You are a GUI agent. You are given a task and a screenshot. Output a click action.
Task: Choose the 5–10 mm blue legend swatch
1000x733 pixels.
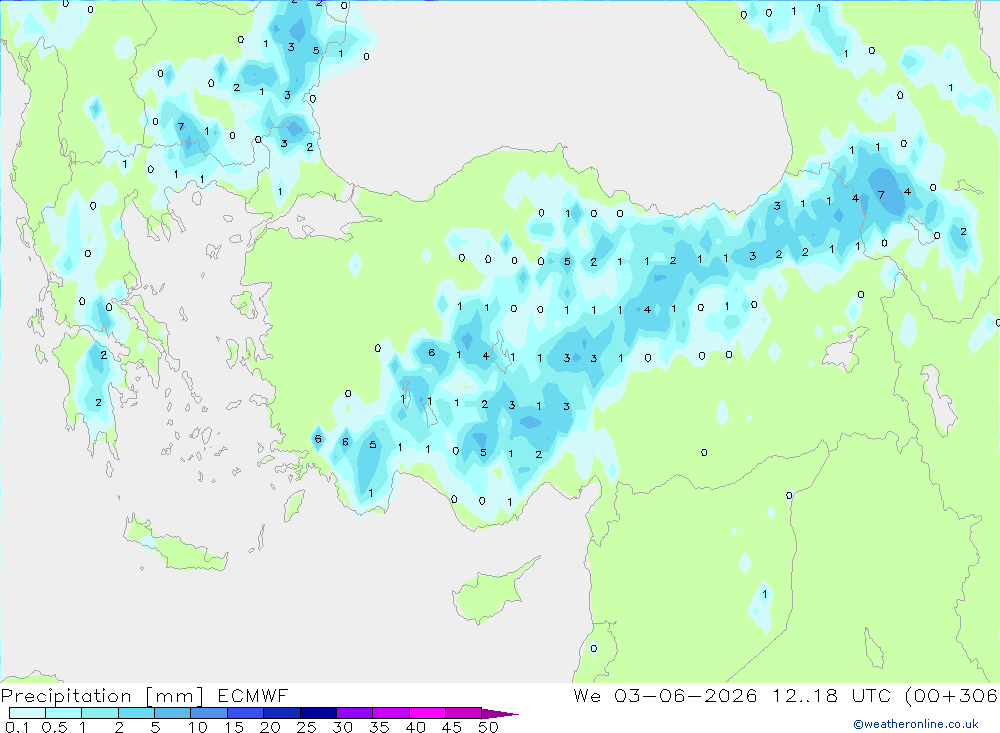tap(173, 713)
